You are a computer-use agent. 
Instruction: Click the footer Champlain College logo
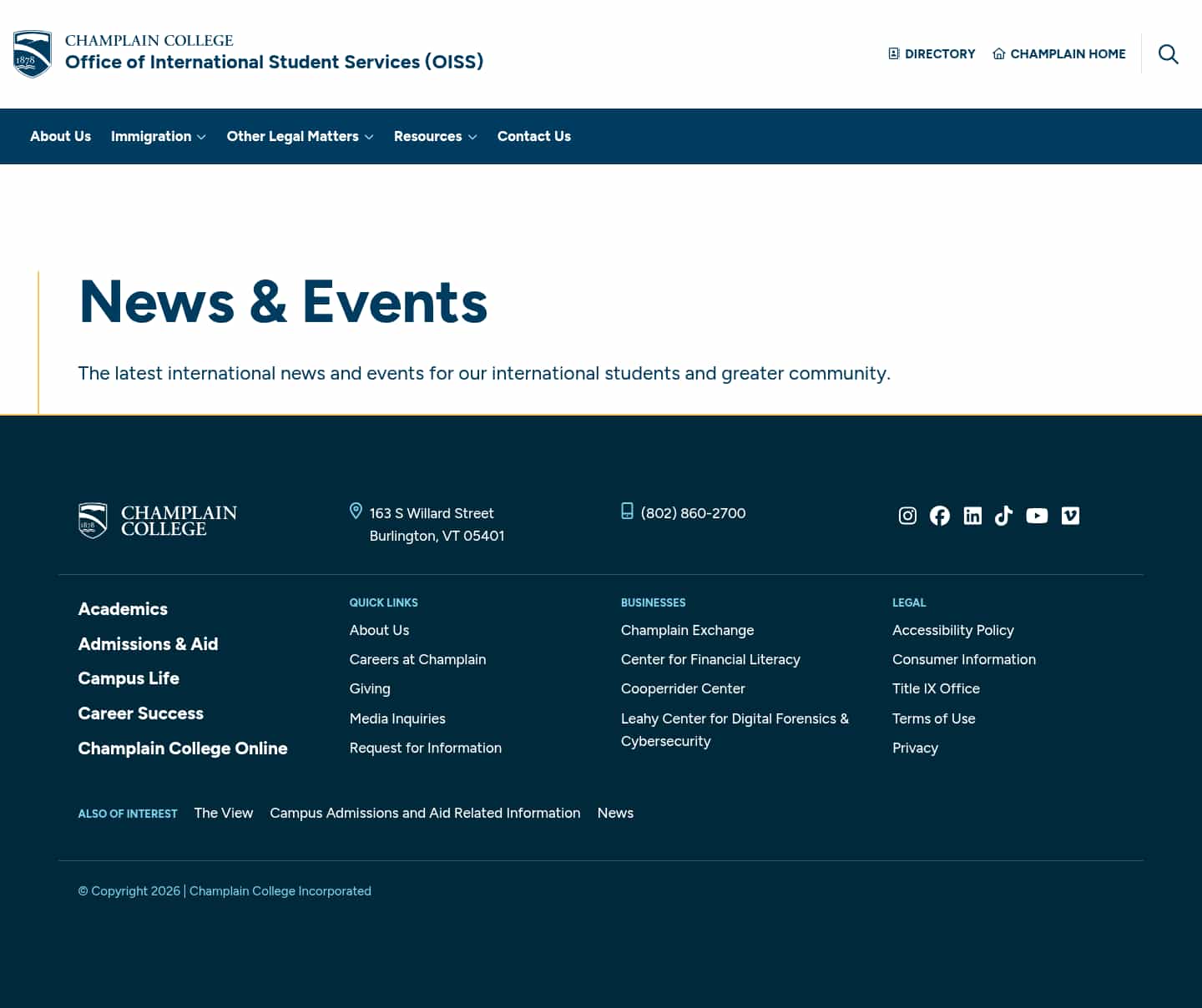(158, 521)
